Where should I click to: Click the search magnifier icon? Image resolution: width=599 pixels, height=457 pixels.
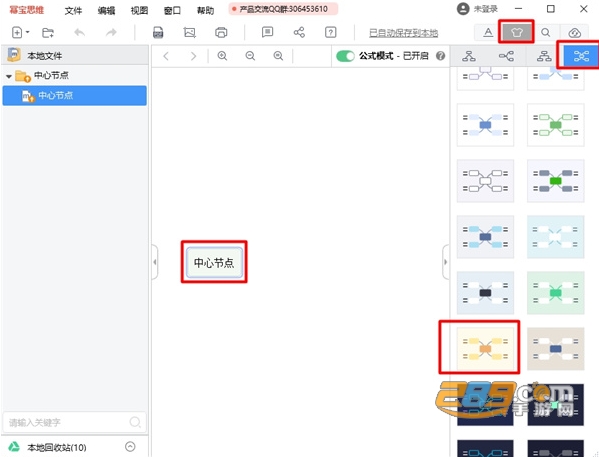coord(546,32)
